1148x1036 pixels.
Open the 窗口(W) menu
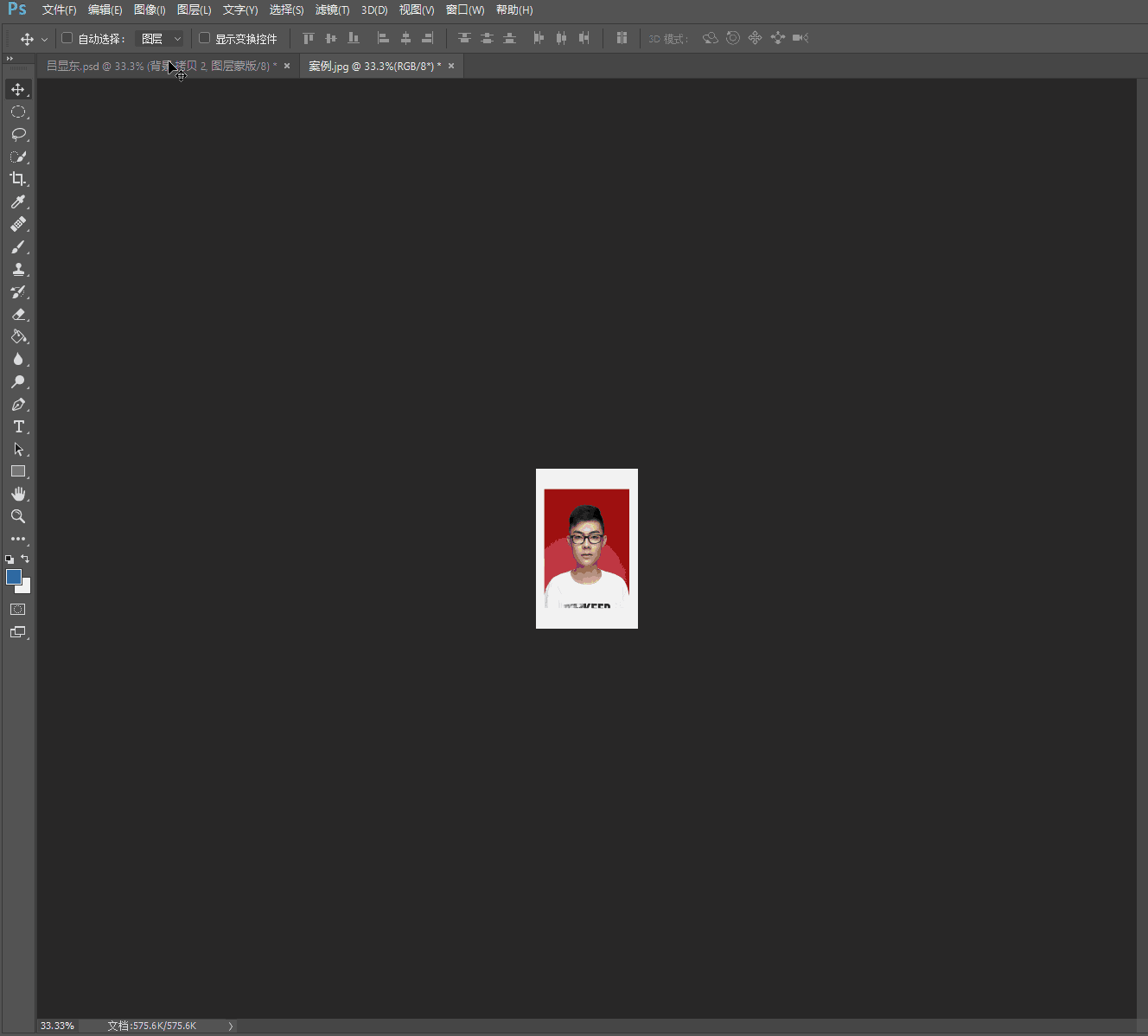pyautogui.click(x=465, y=10)
